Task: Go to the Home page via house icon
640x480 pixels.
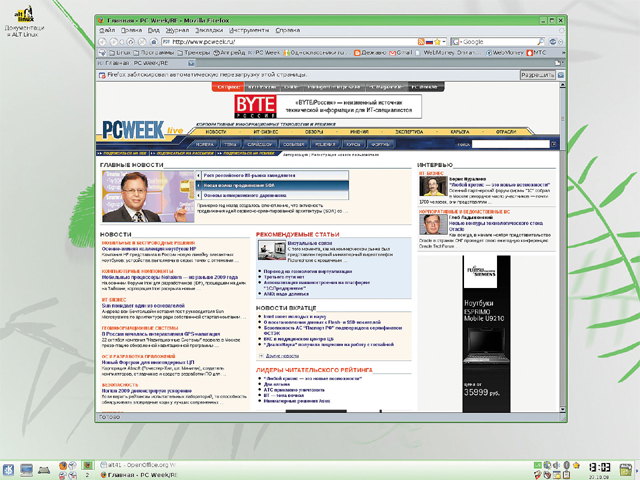Action: tap(153, 42)
